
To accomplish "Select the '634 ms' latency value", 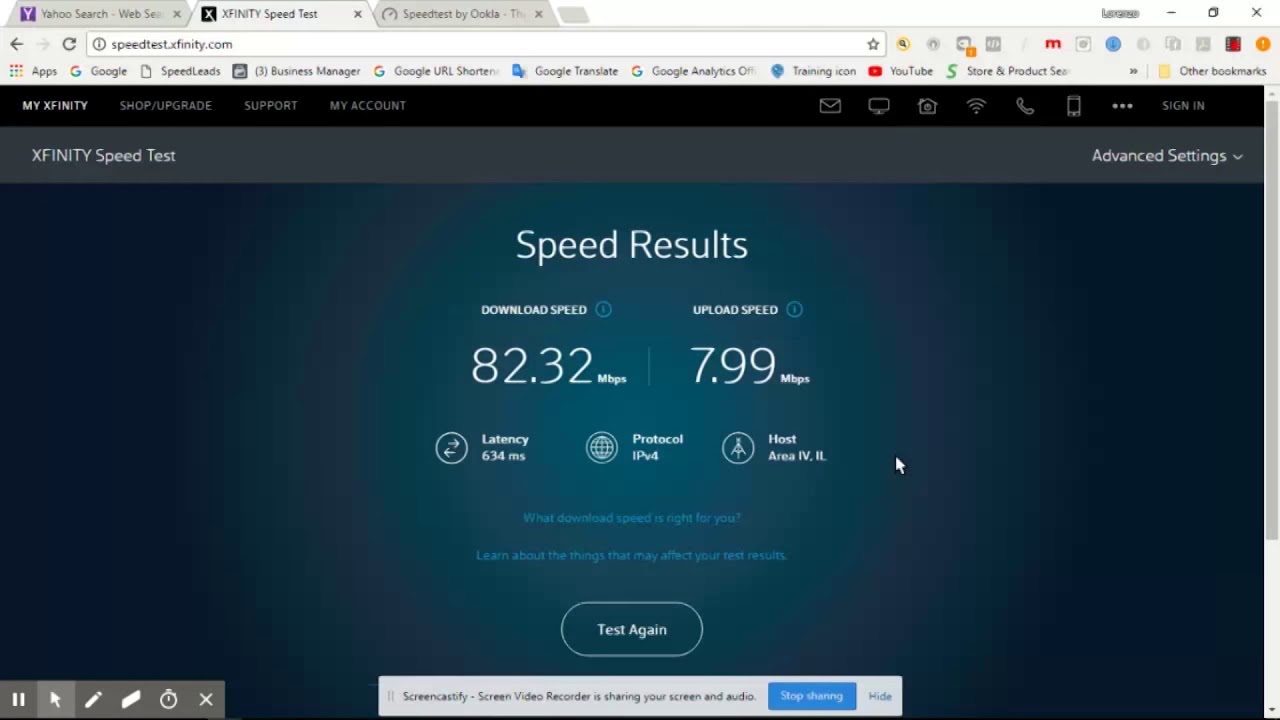I will point(503,456).
